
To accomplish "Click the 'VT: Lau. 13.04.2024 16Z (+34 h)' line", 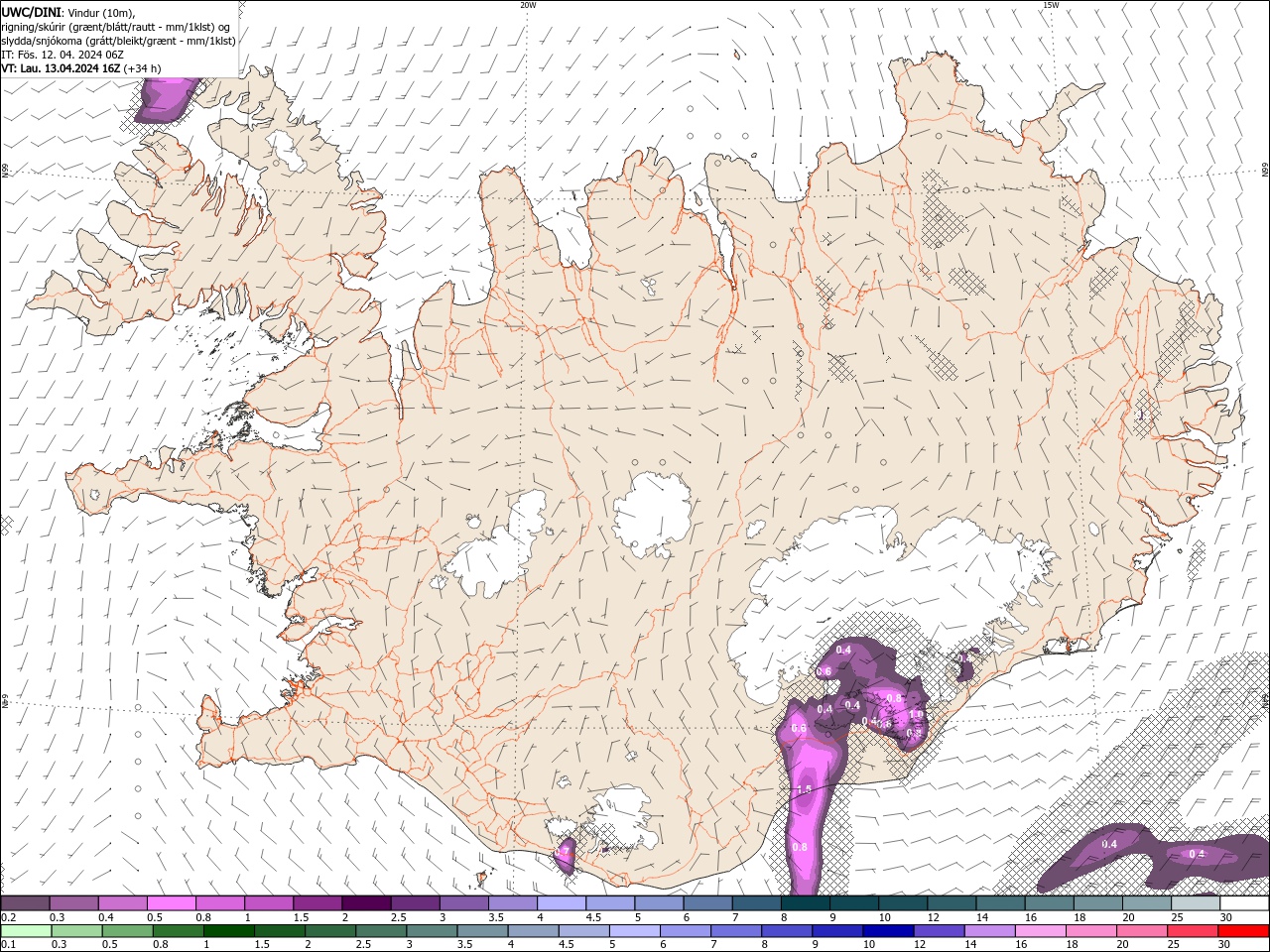I will [81, 68].
